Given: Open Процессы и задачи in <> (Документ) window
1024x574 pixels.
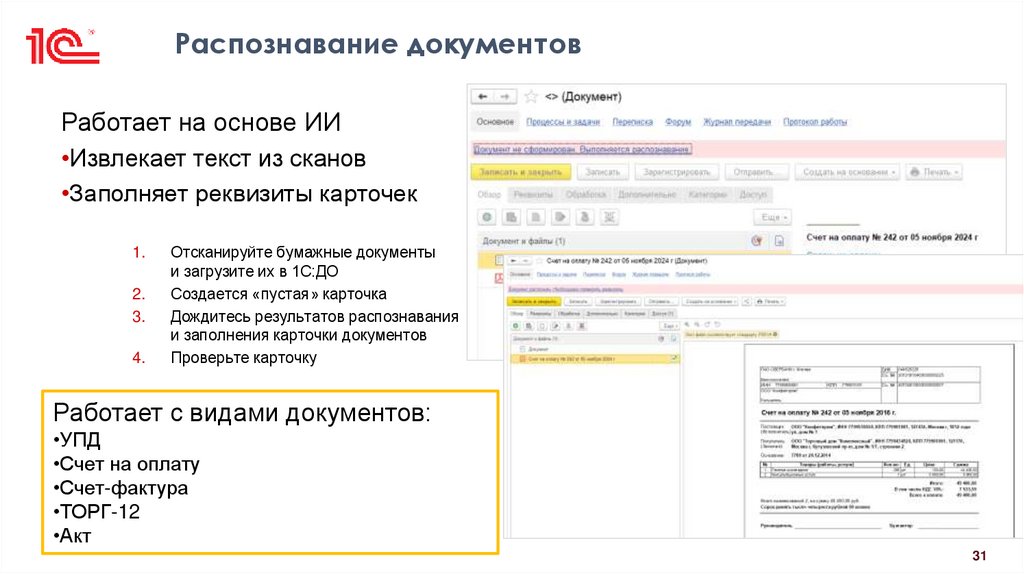Looking at the screenshot, I should [563, 122].
